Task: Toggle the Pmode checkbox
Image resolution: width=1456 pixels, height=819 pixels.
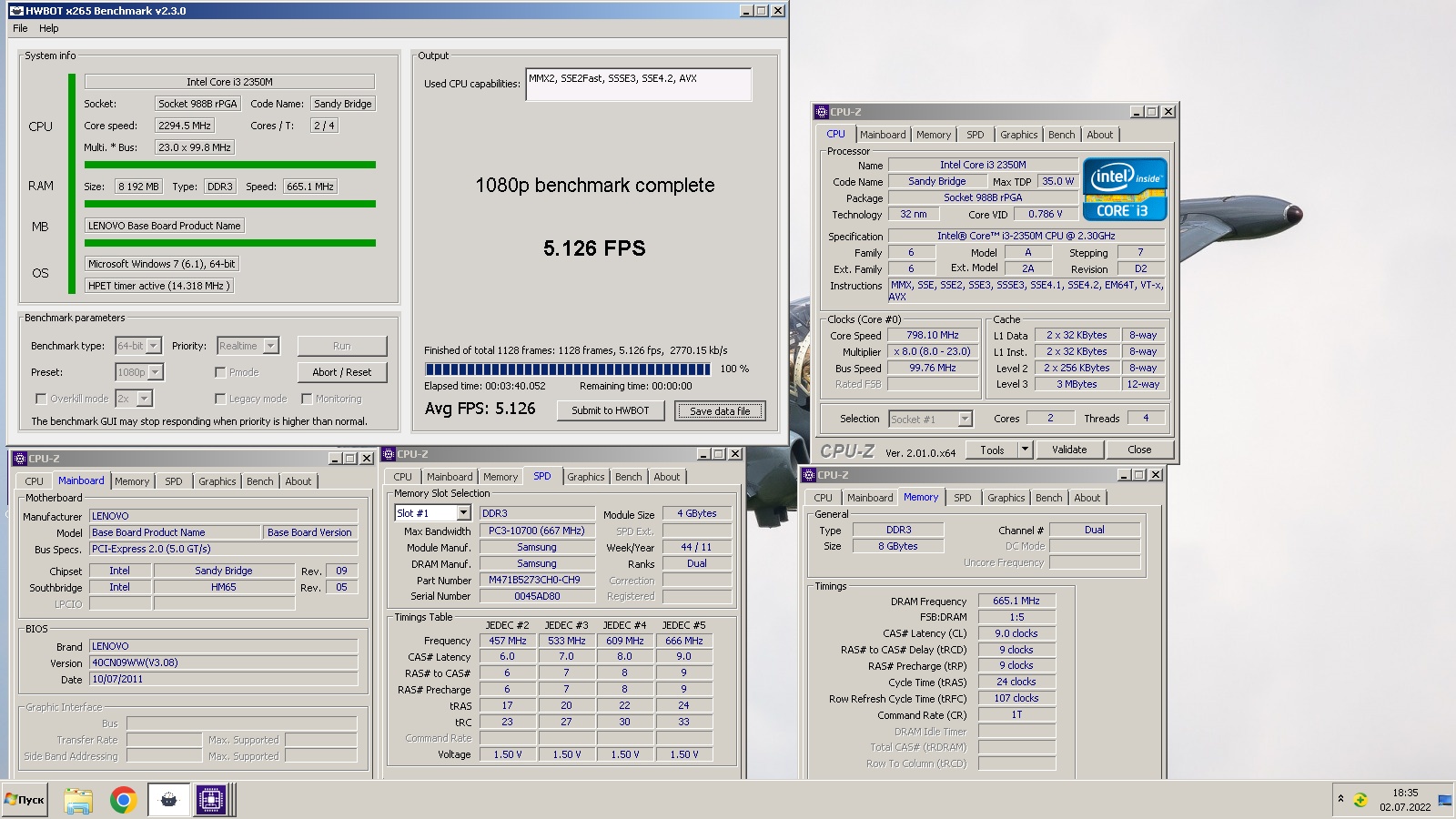Action: point(220,372)
